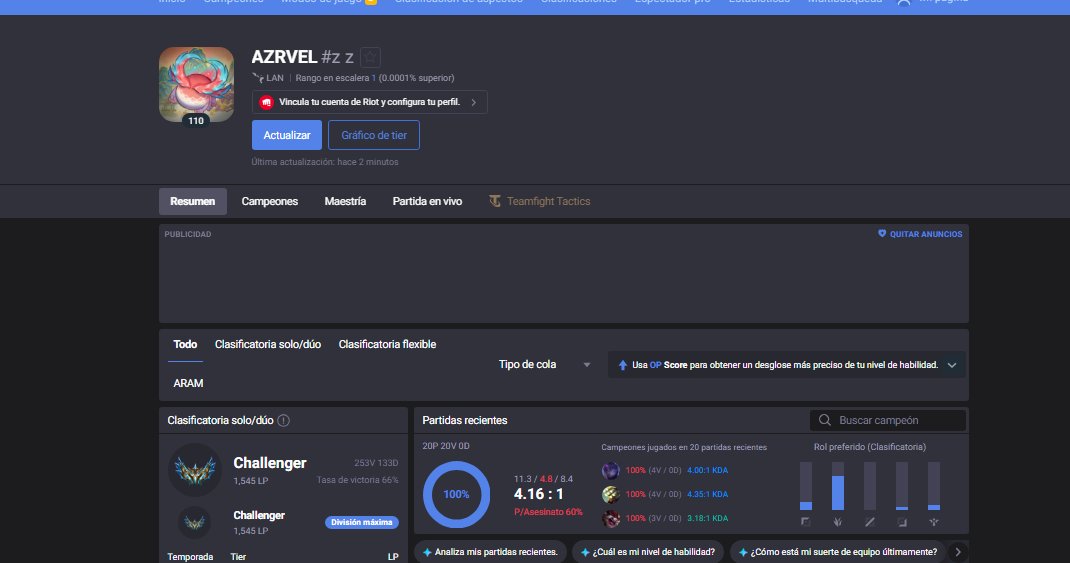Select the Todo queue filter
The image size is (1070, 563).
point(185,345)
